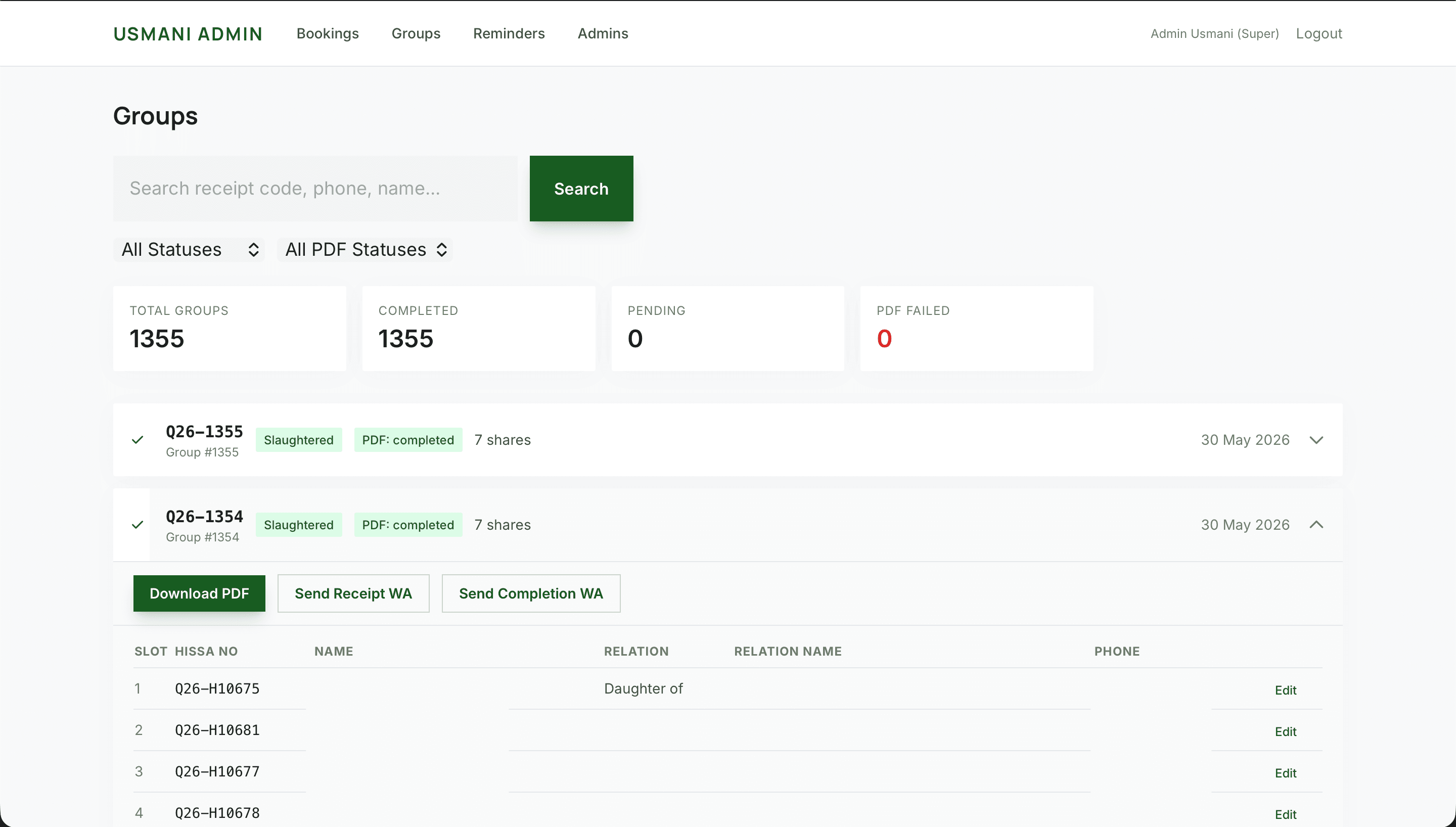Click Slaughtered badge on Q26-1355
The height and width of the screenshot is (827, 1456).
tap(299, 440)
